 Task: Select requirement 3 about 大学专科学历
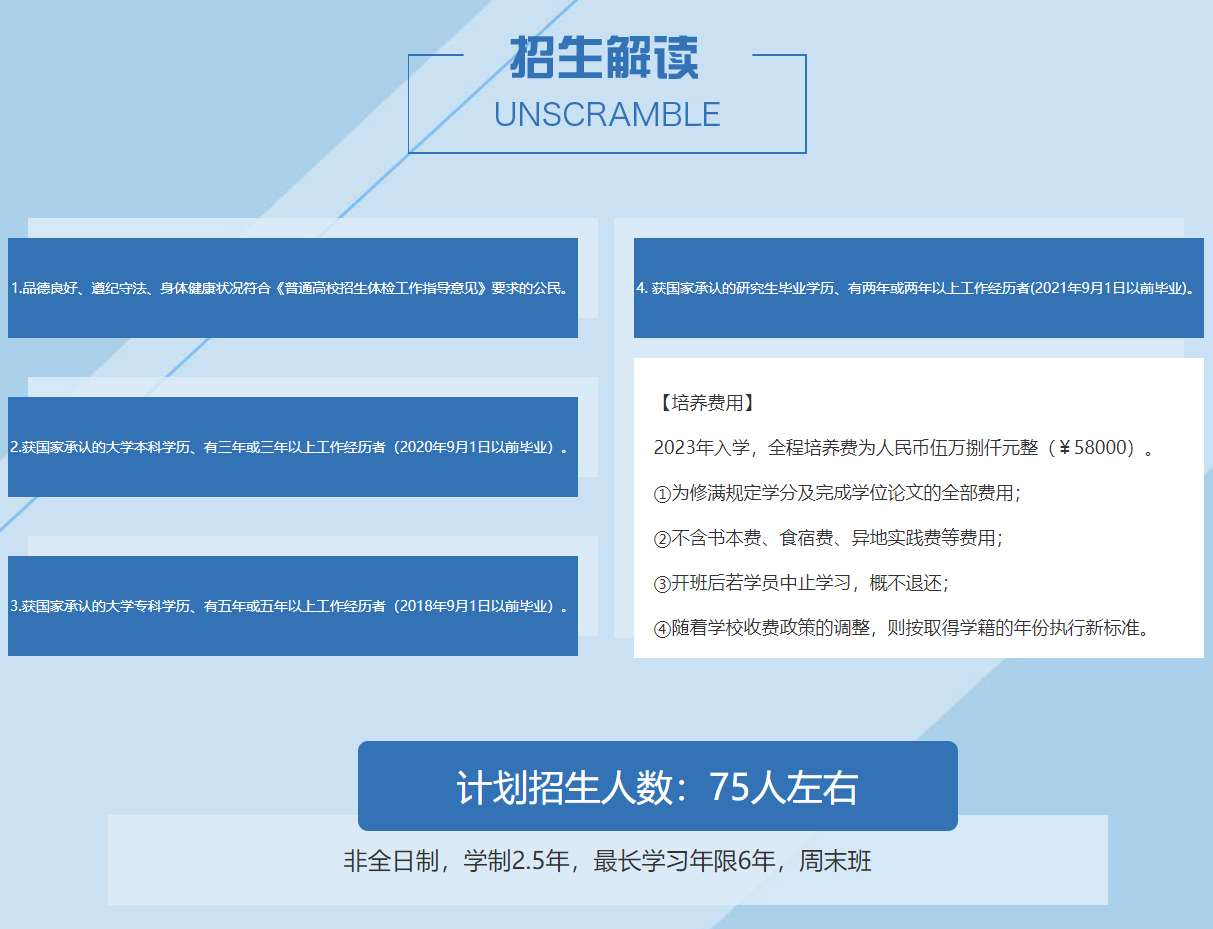[x=293, y=606]
